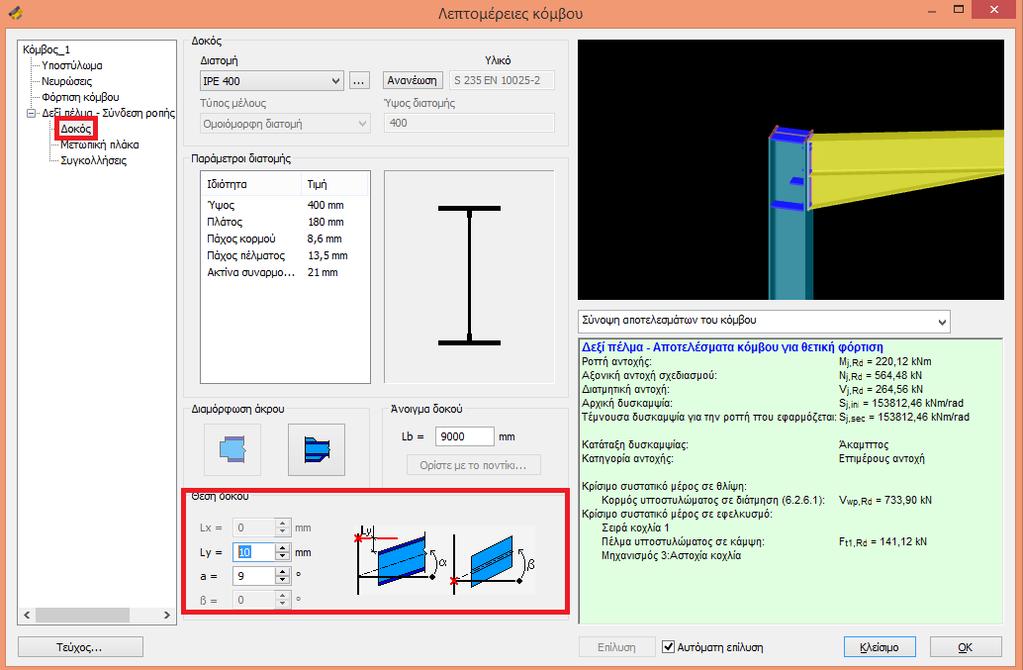Click the 3D joint preview view
Screen dimensions: 1023x670
[x=791, y=170]
